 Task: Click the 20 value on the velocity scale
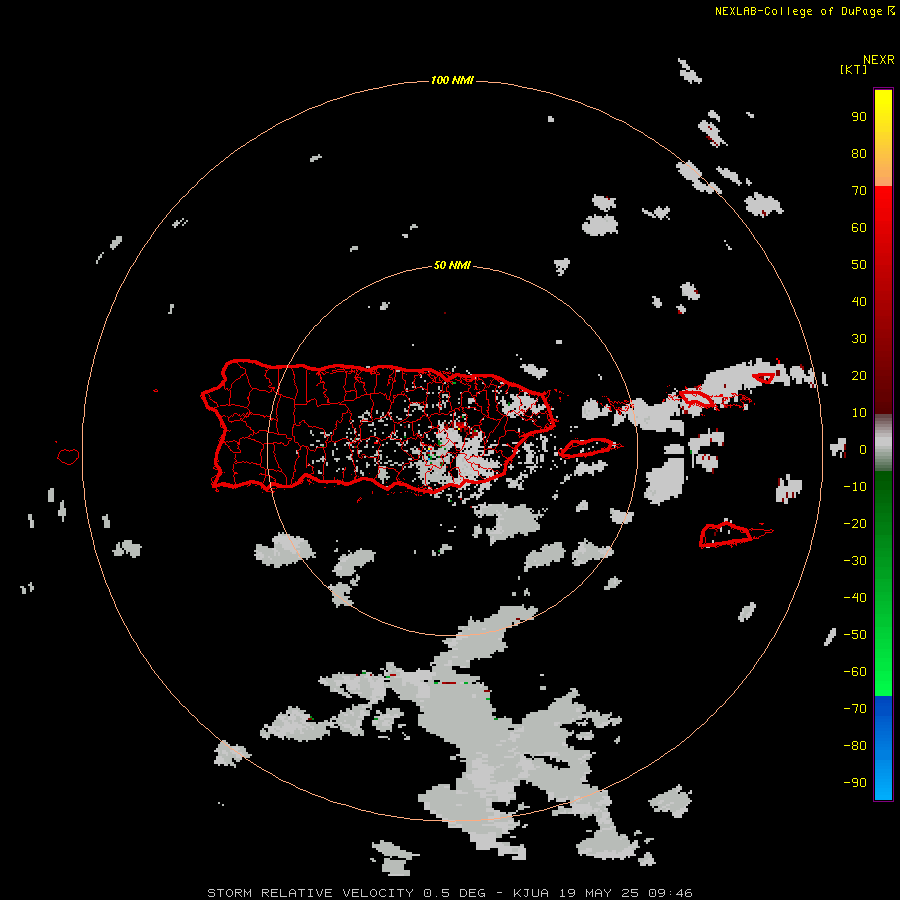tap(859, 376)
